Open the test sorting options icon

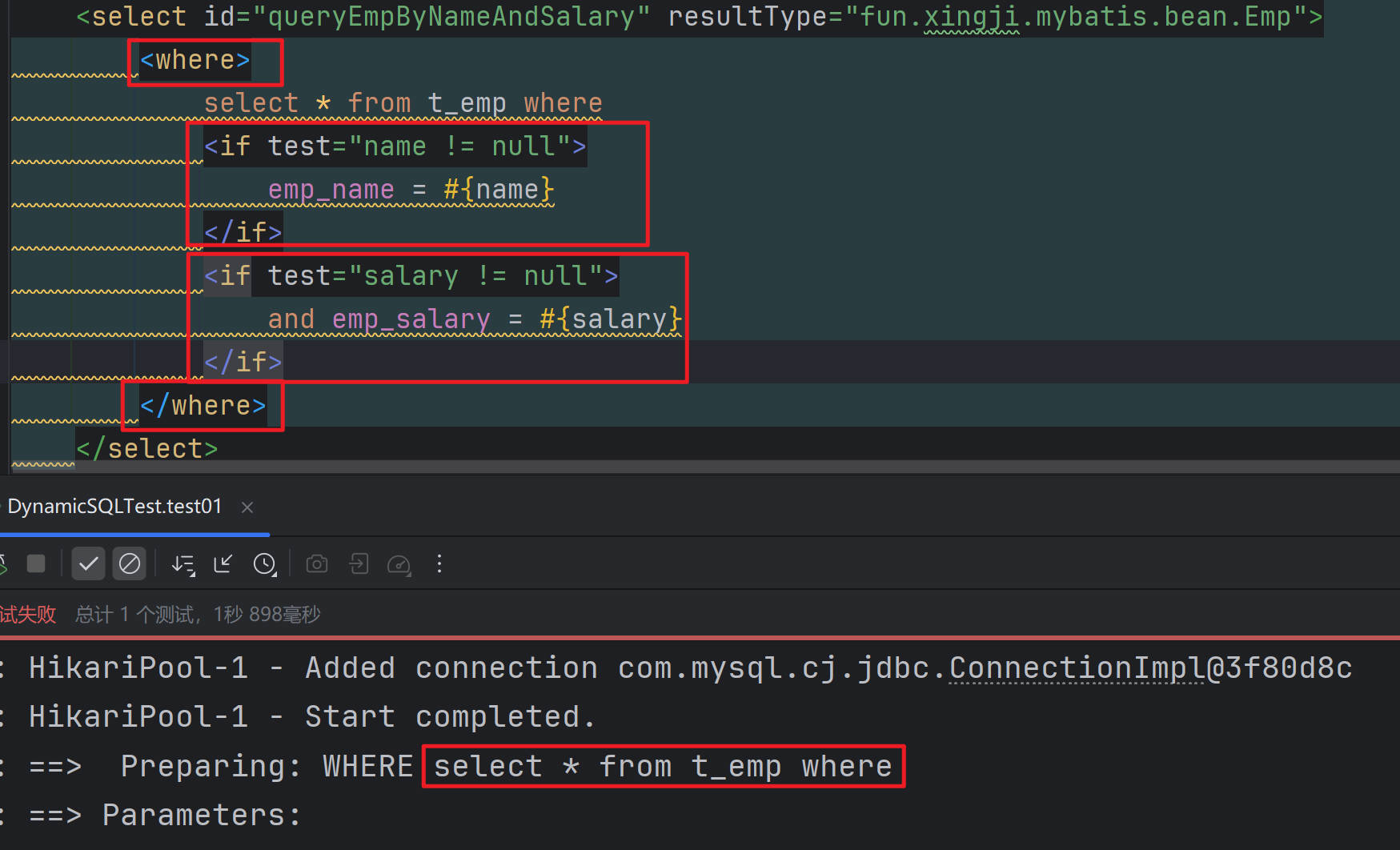[183, 563]
